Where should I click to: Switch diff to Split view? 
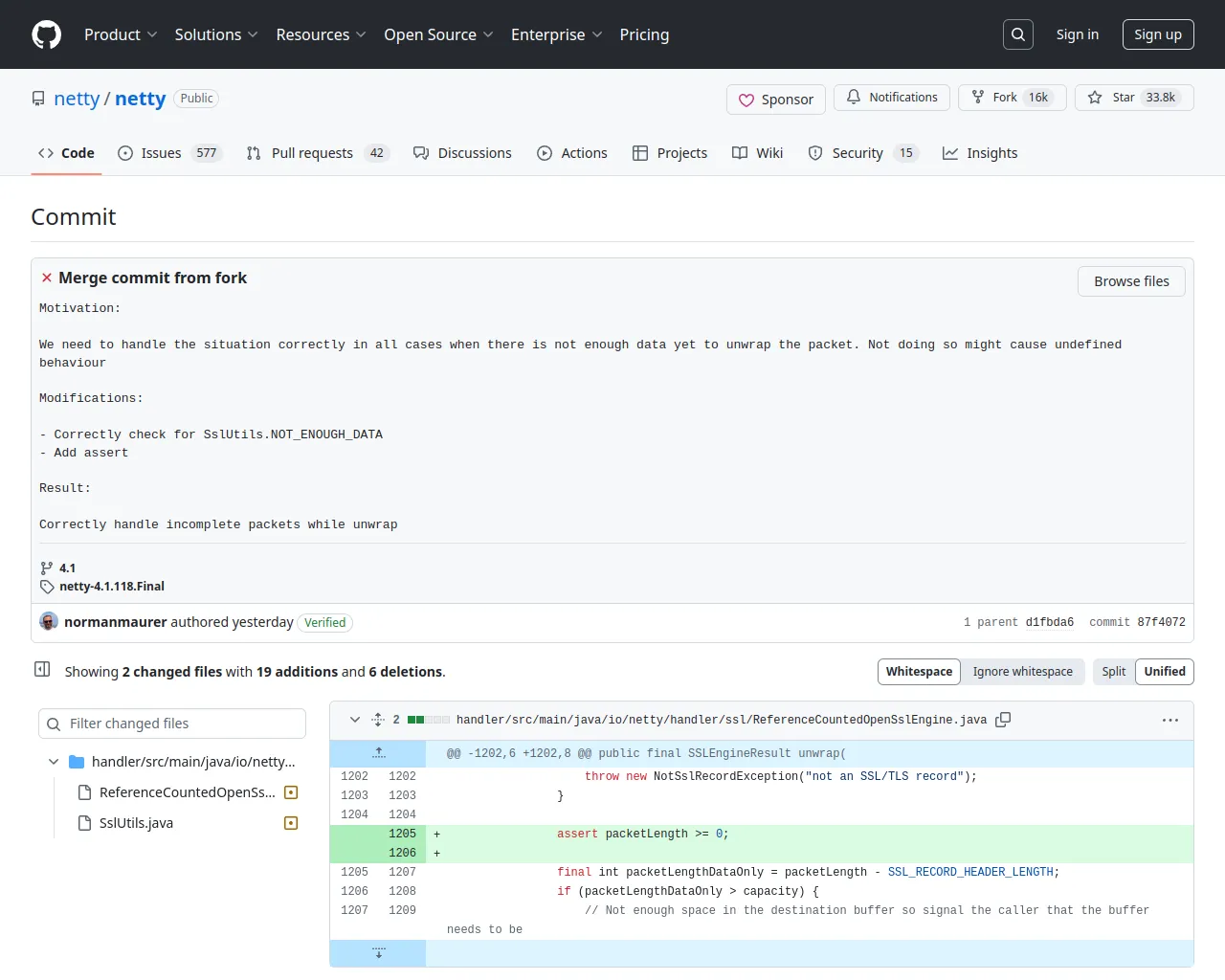[1113, 672]
